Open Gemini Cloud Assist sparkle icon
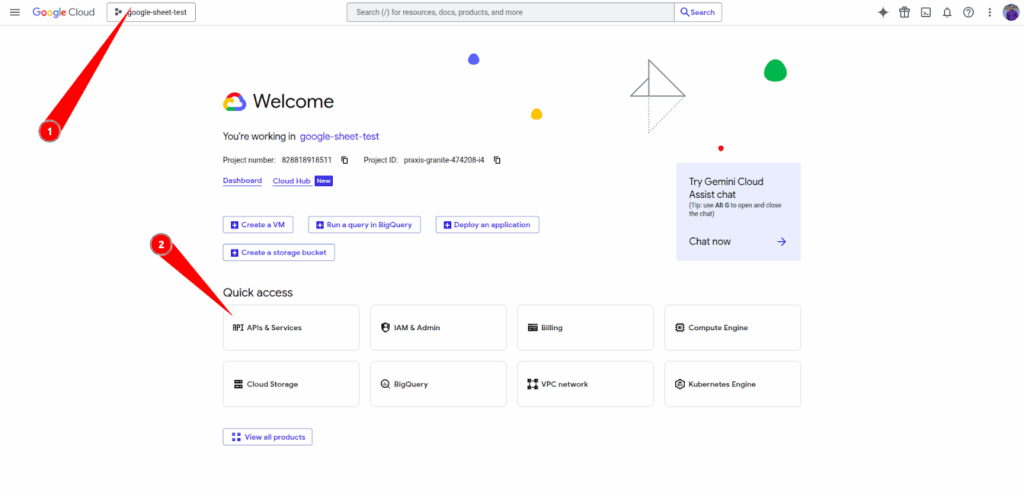Screen dimensions: 1024x494 coord(883,12)
